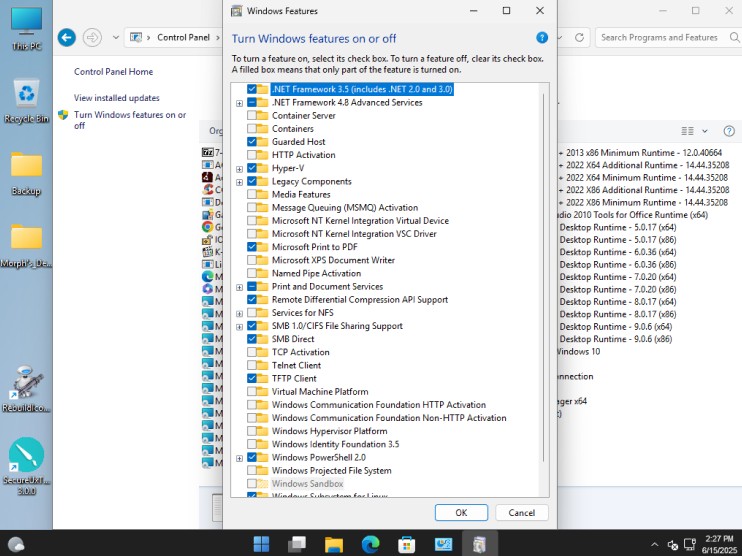Select the SecureUxT... 3.0.0 desktop shortcut

coord(26,466)
